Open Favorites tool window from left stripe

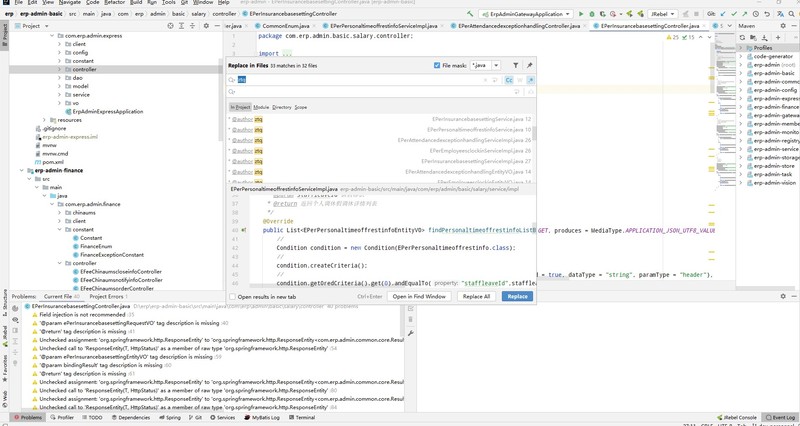[x=5, y=370]
